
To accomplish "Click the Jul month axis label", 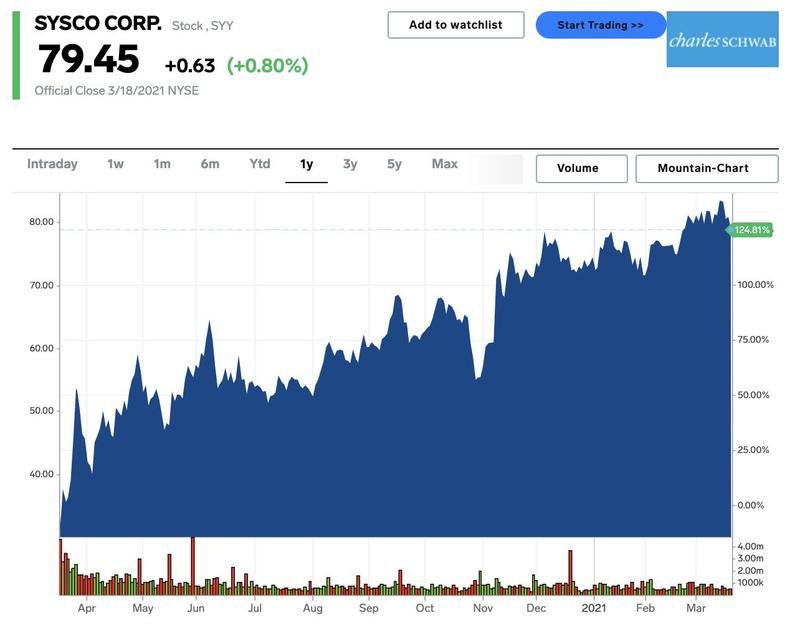I will (x=255, y=608).
